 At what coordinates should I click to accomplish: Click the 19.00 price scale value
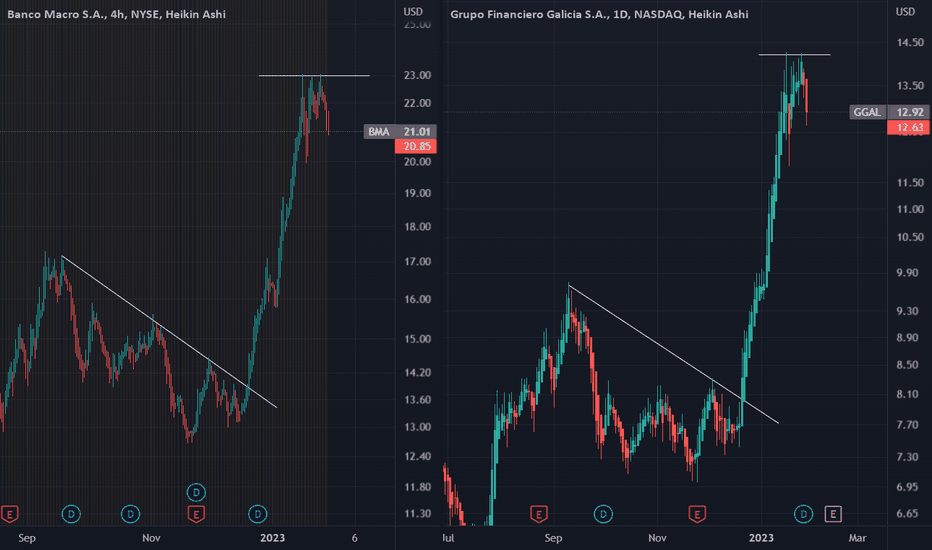tap(417, 193)
